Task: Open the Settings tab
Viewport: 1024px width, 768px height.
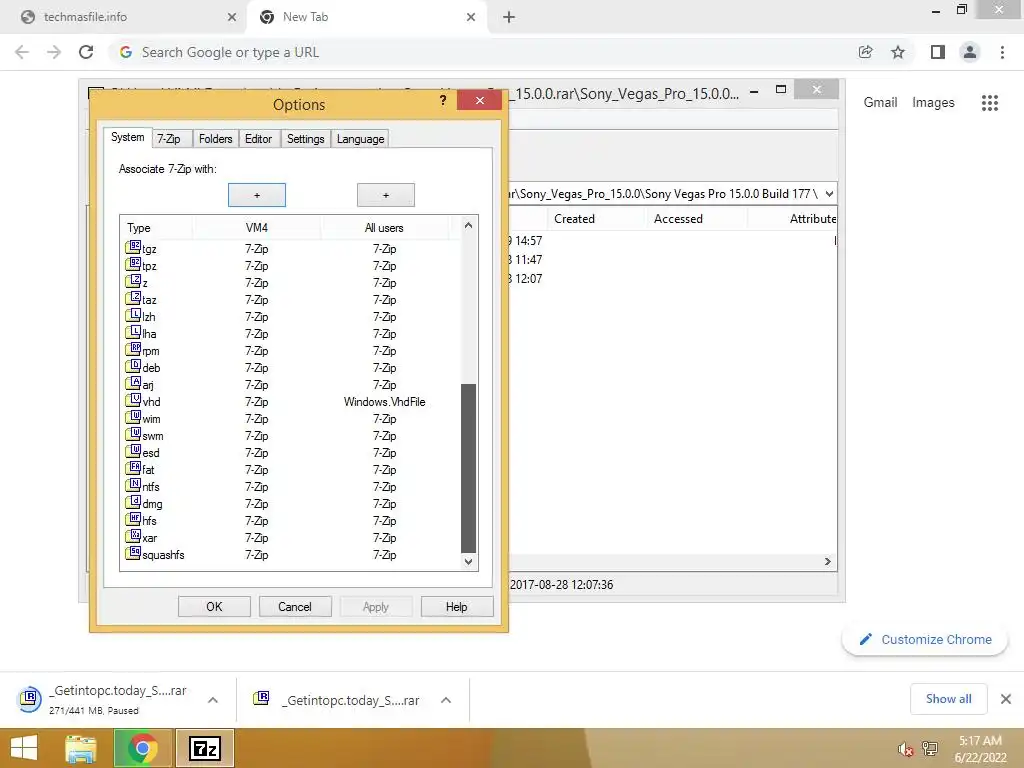Action: coord(306,139)
